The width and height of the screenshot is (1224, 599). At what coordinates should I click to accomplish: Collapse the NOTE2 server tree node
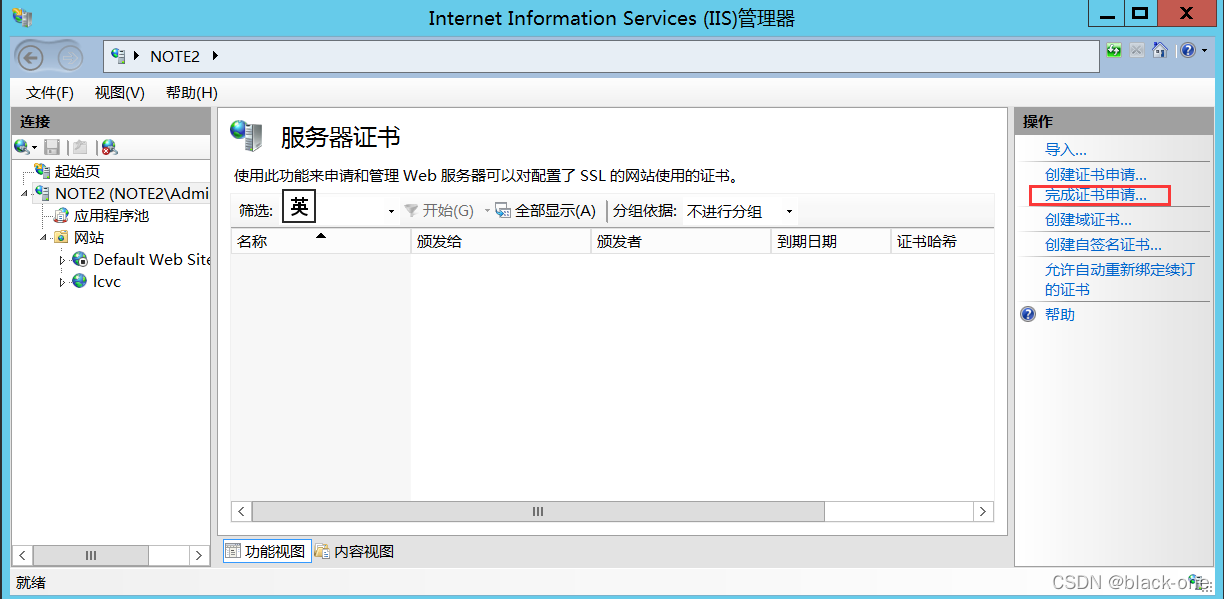(27, 193)
